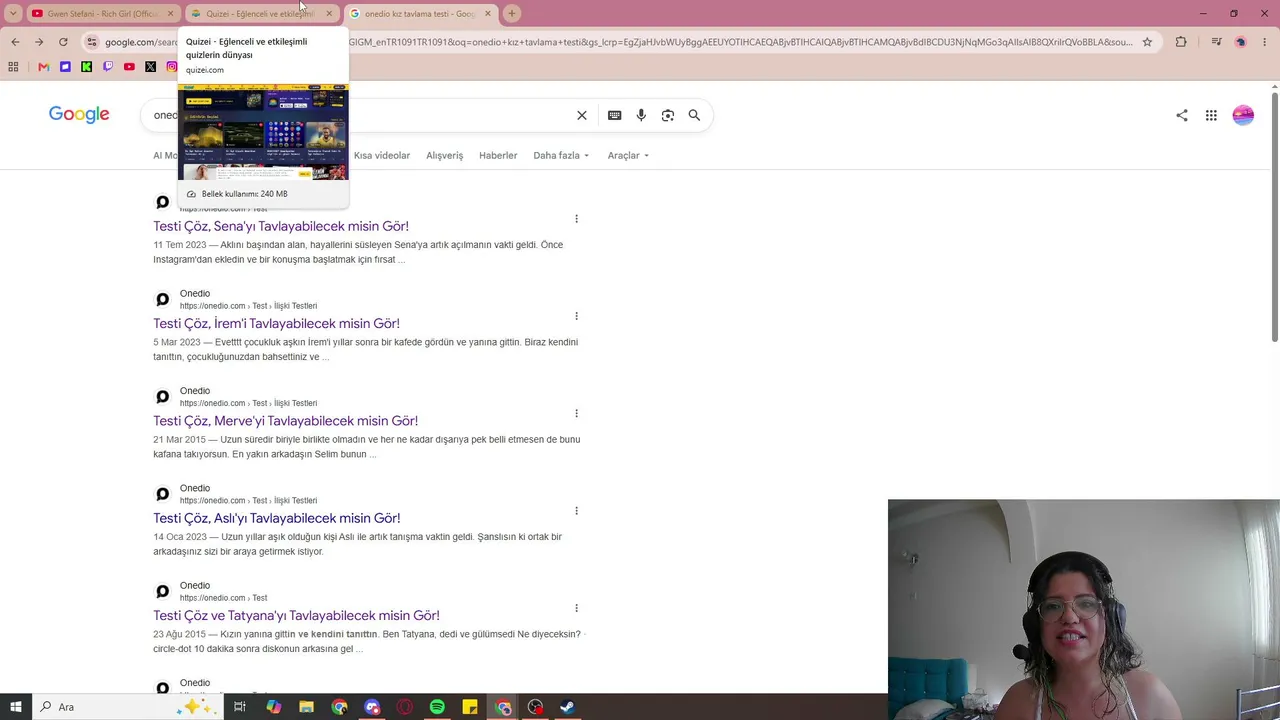The width and height of the screenshot is (1280, 720).
Task: Share the Google results page
Action: click(1182, 115)
